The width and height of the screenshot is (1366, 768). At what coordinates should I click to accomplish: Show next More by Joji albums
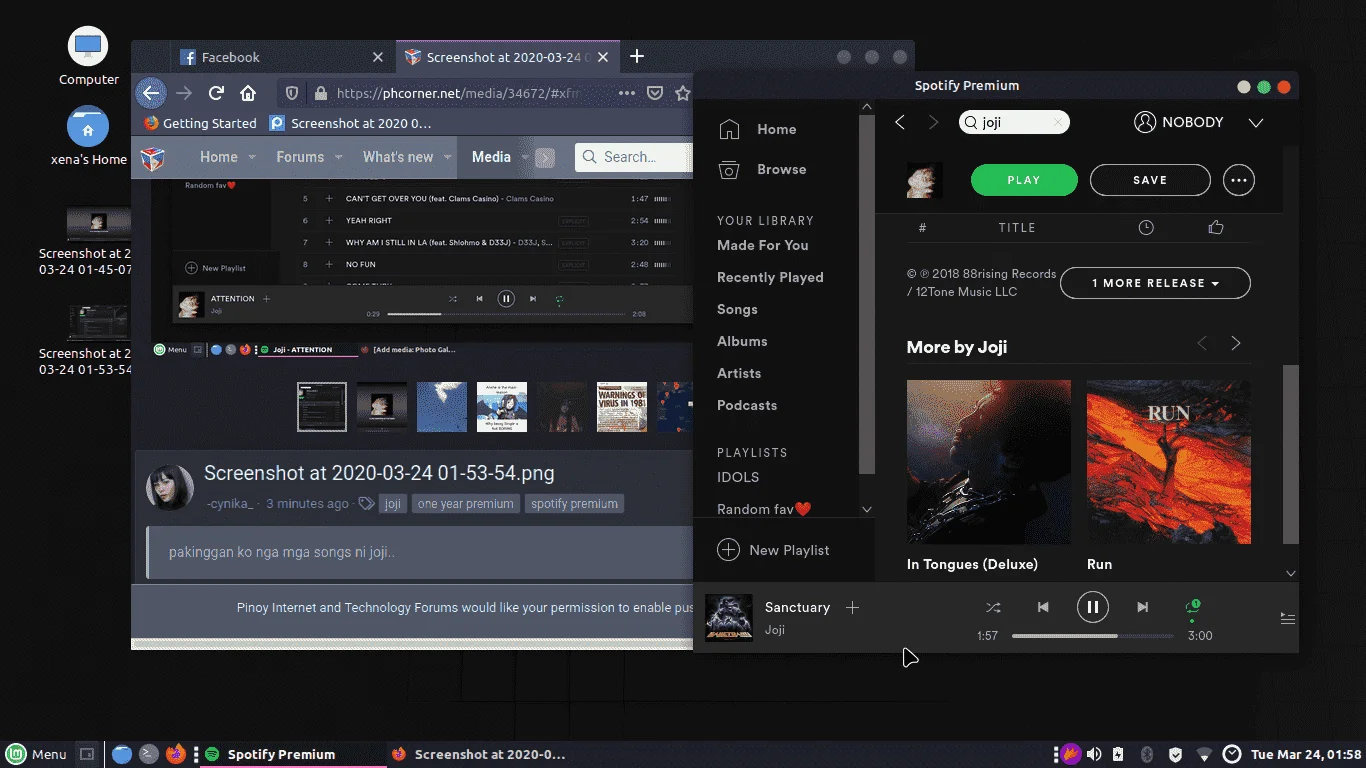pos(1236,343)
